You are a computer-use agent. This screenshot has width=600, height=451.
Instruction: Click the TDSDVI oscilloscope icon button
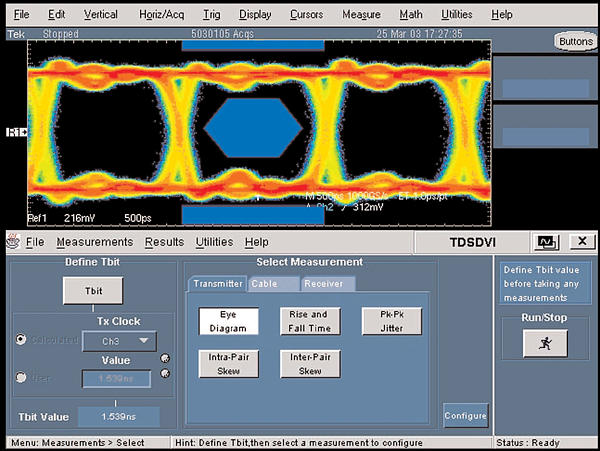pos(546,242)
